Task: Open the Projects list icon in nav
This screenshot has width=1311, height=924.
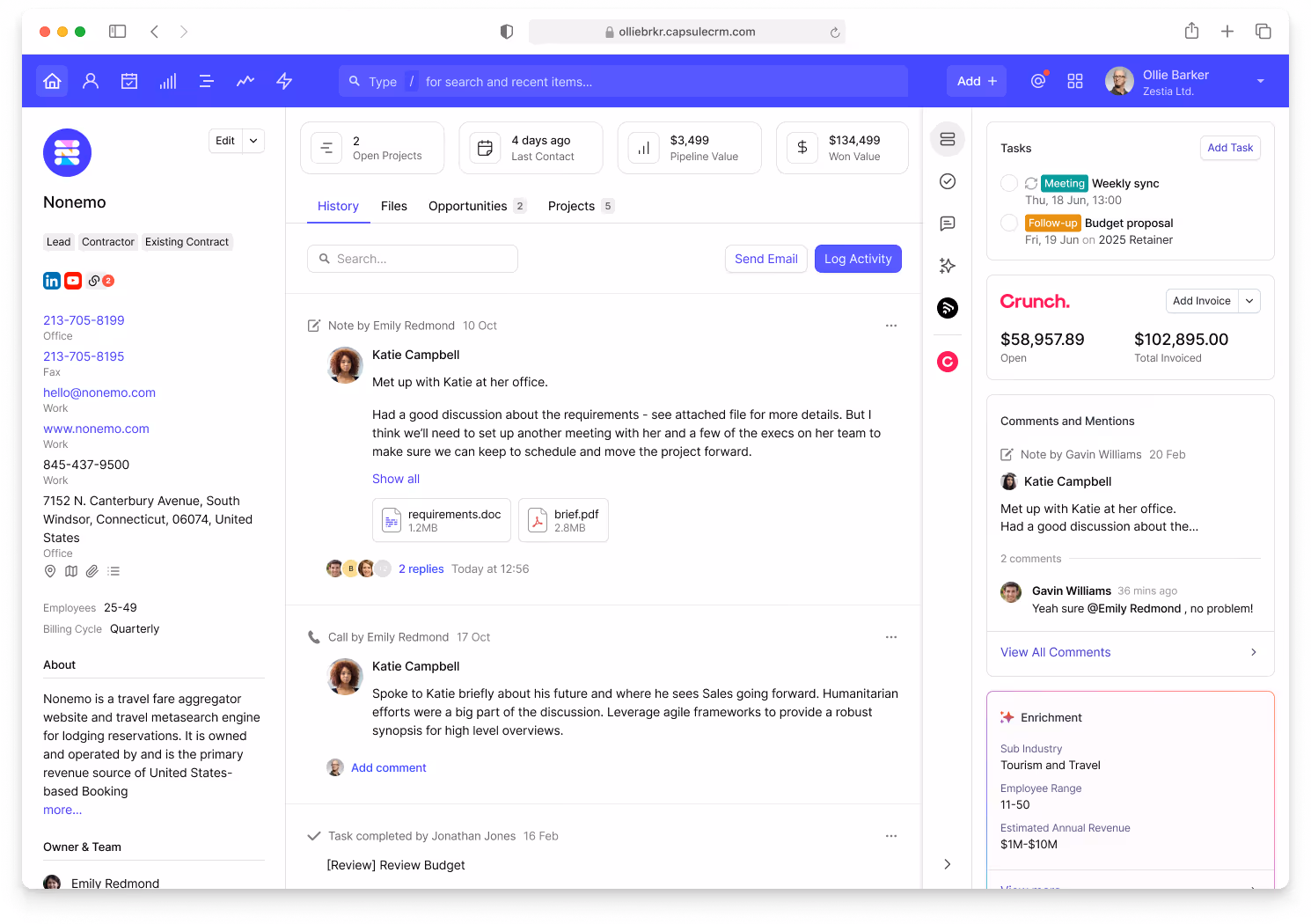Action: point(207,81)
